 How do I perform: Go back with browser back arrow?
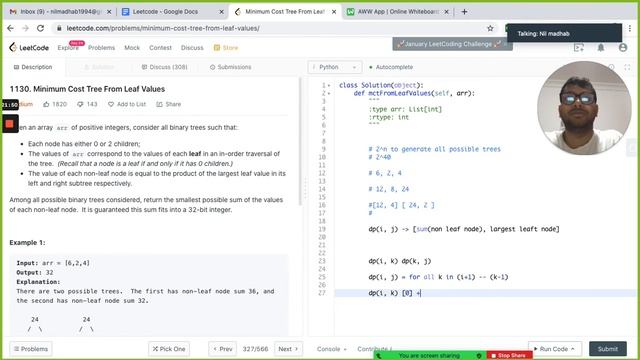point(11,28)
